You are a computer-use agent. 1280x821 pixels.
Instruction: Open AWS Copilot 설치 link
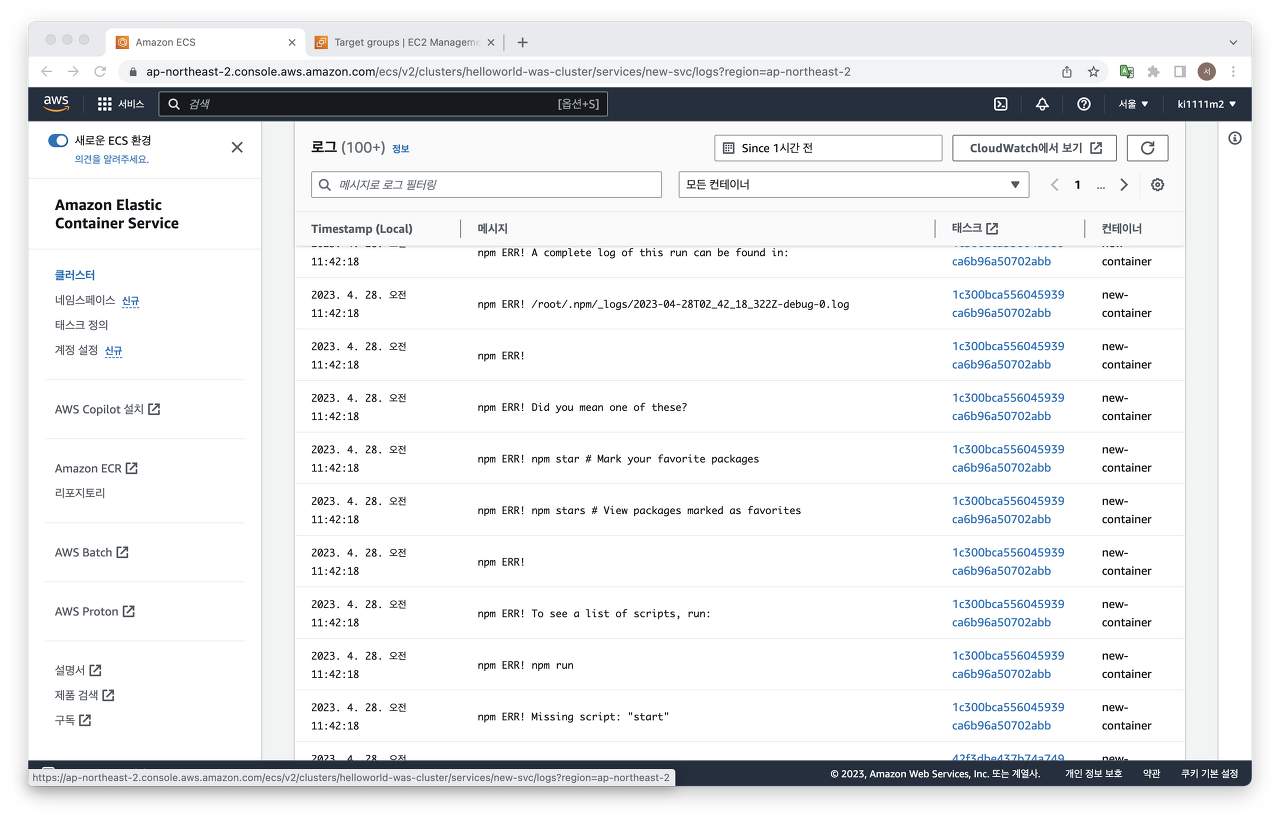click(x=107, y=409)
